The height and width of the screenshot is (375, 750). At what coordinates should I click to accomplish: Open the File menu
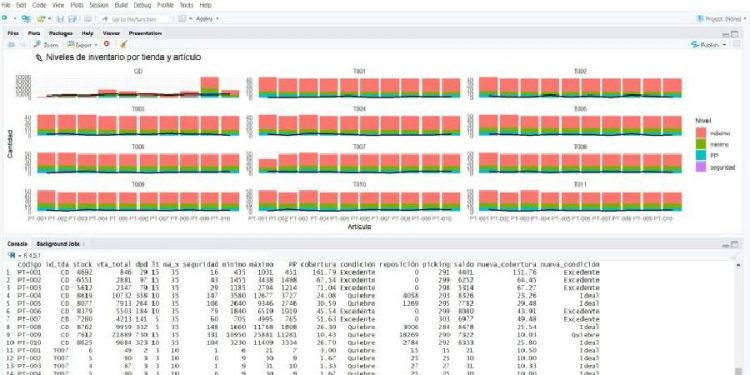pos(6,5)
